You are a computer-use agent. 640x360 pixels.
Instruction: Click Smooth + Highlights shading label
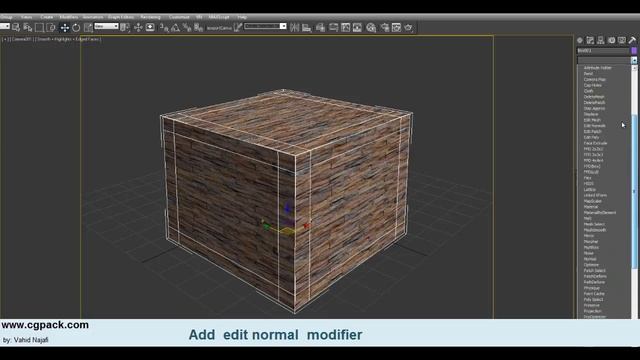[54, 39]
